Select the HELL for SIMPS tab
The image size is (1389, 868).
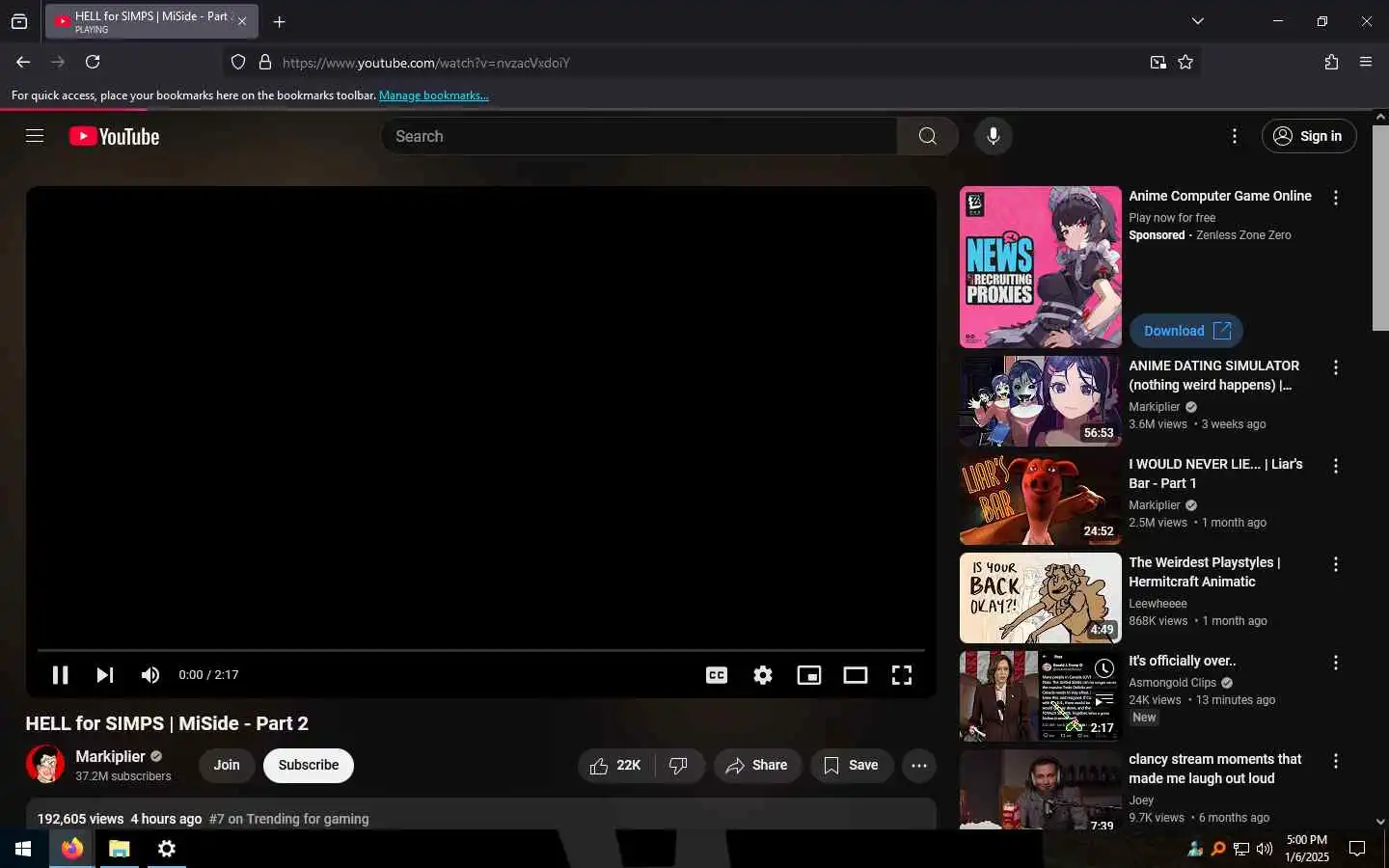(x=151, y=21)
